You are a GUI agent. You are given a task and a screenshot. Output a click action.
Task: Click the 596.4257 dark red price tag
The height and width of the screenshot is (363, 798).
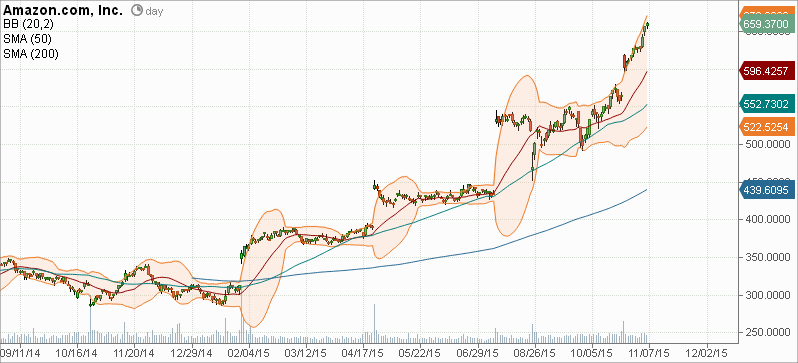pos(766,71)
